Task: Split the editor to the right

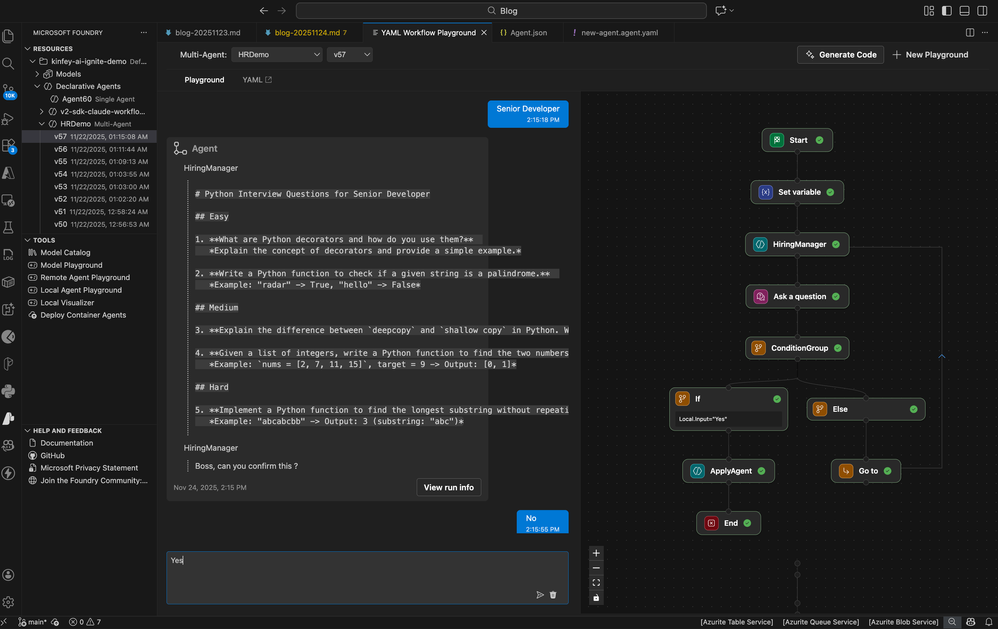Action: coord(970,32)
